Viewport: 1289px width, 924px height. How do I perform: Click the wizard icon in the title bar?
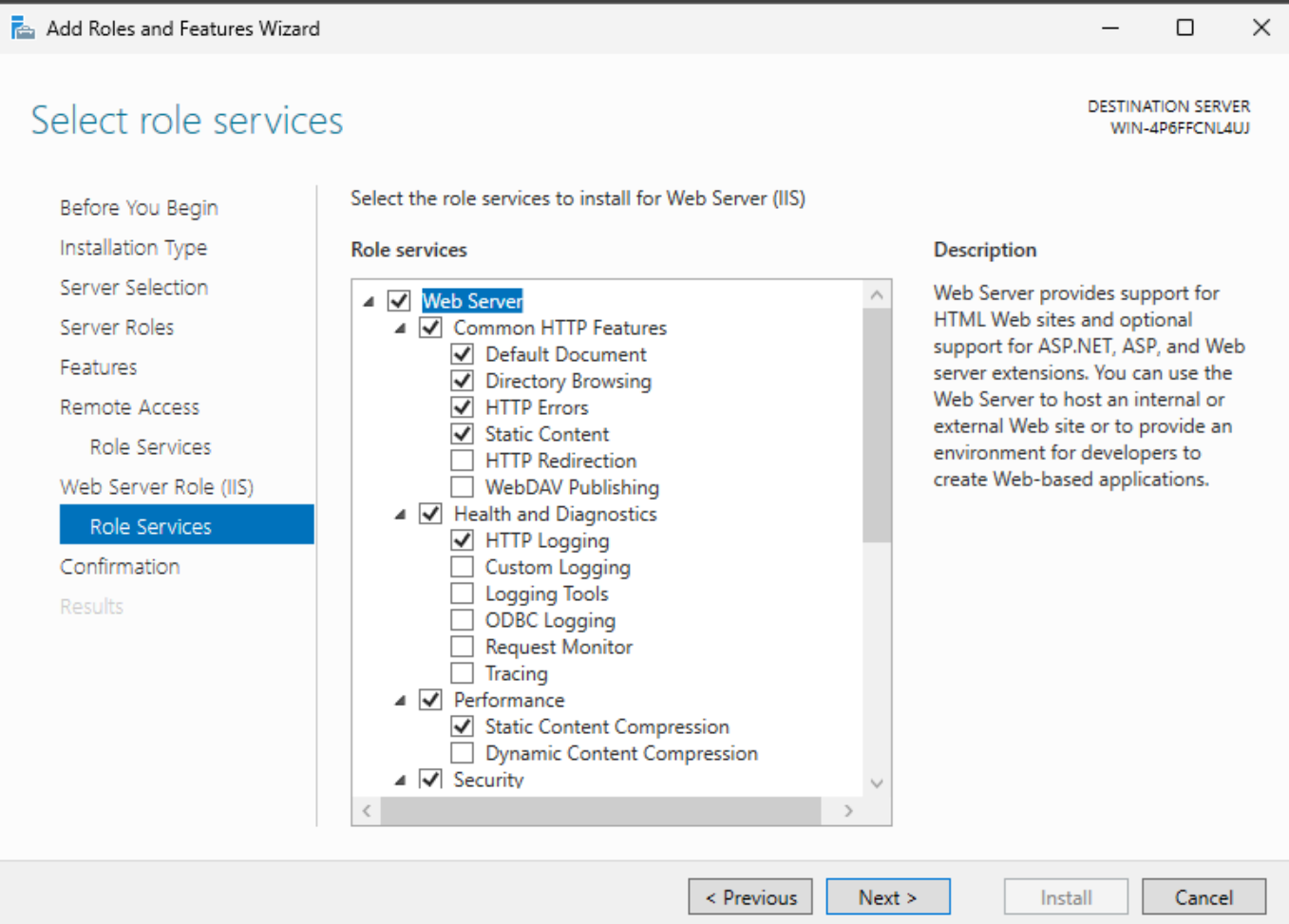[x=23, y=28]
